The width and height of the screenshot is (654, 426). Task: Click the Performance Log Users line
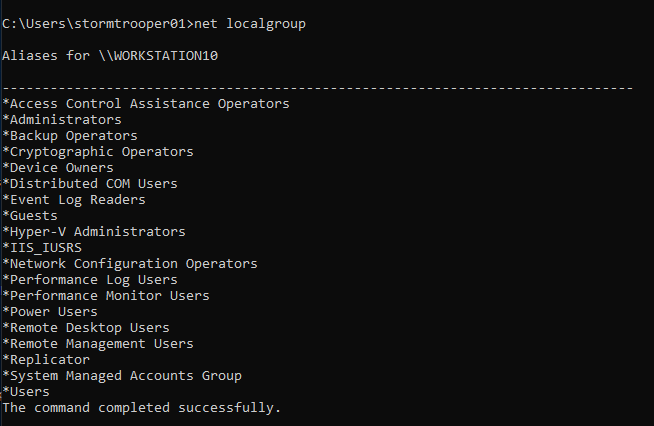pos(90,280)
